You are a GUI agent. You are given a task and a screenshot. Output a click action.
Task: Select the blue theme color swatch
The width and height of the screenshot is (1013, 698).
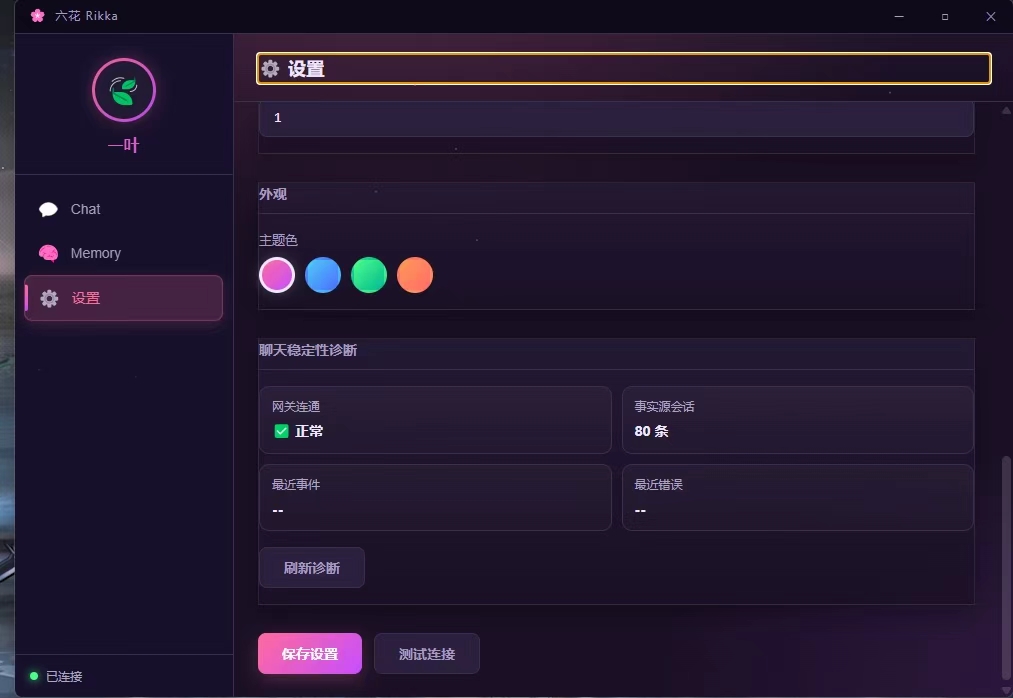click(323, 275)
